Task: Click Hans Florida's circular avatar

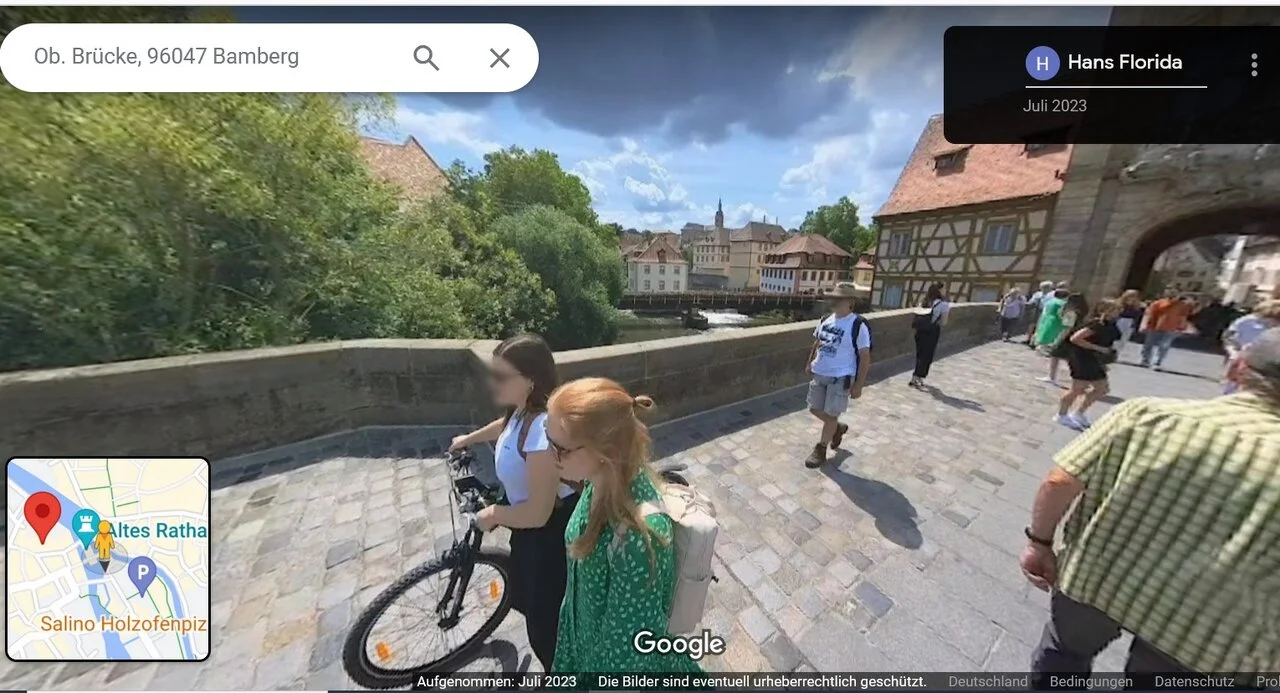Action: pos(1042,63)
